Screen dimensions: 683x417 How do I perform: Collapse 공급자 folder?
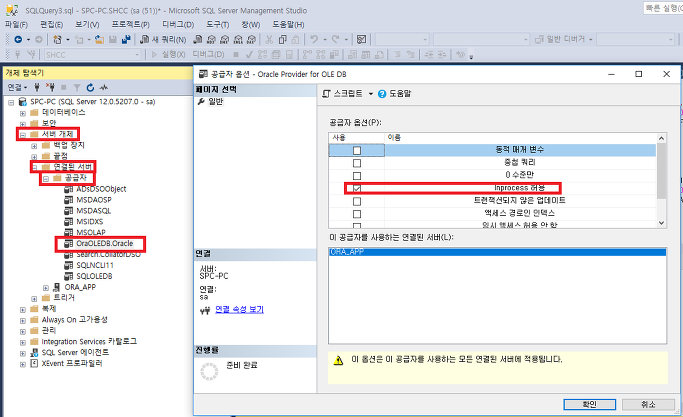pos(46,179)
